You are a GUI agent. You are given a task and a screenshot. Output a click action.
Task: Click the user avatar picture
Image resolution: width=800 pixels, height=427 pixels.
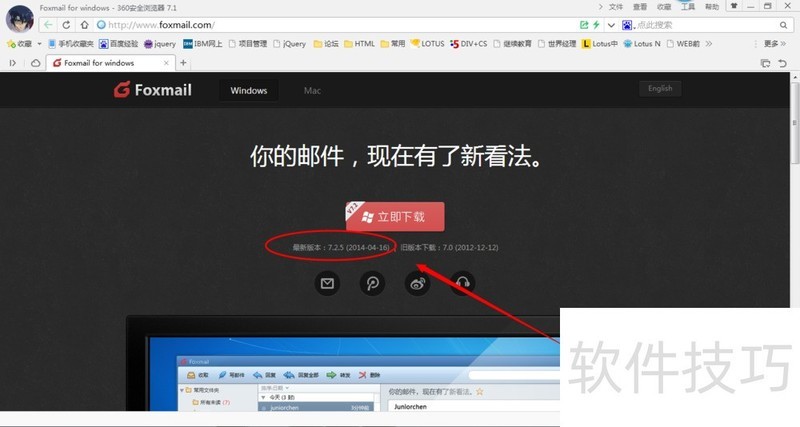pyautogui.click(x=19, y=19)
